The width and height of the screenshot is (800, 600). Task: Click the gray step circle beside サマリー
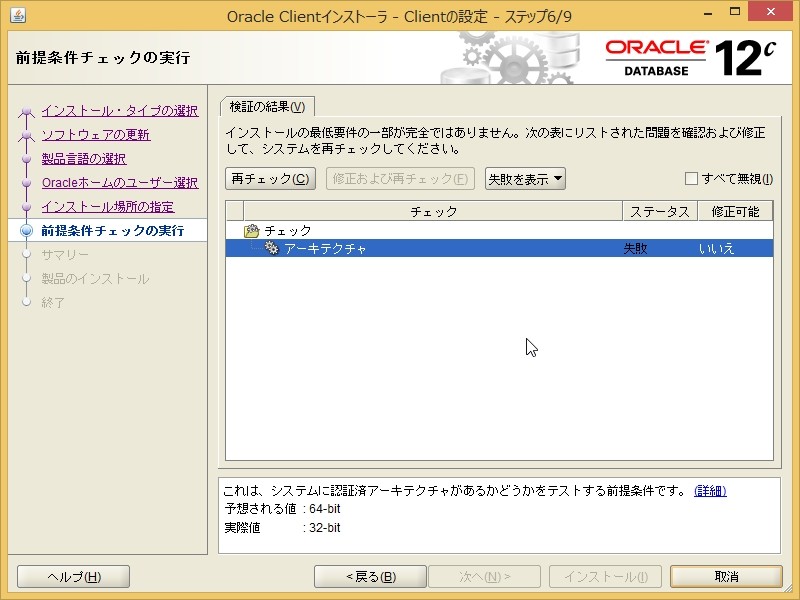(x=24, y=253)
